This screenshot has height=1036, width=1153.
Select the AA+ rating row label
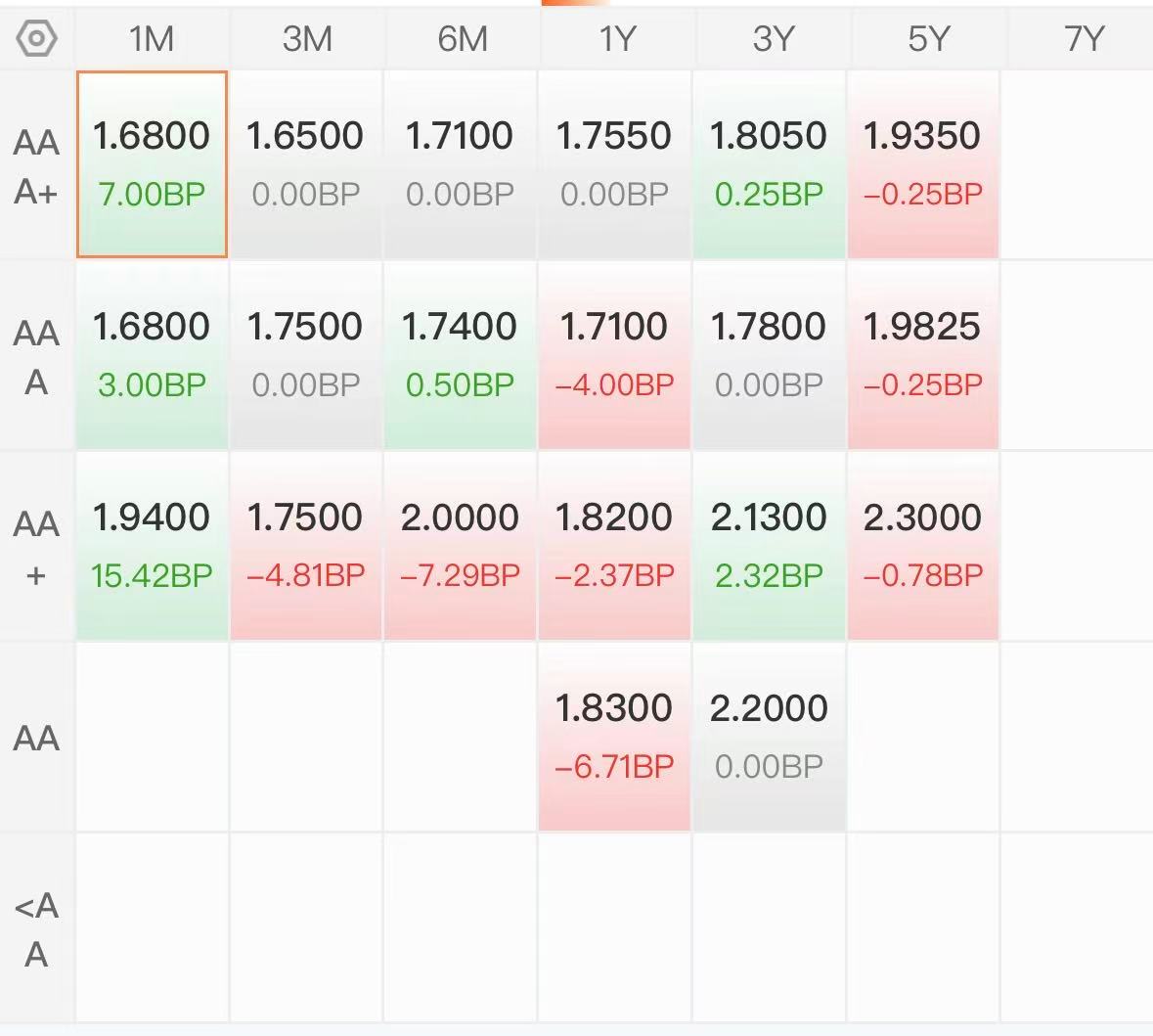pos(36,548)
